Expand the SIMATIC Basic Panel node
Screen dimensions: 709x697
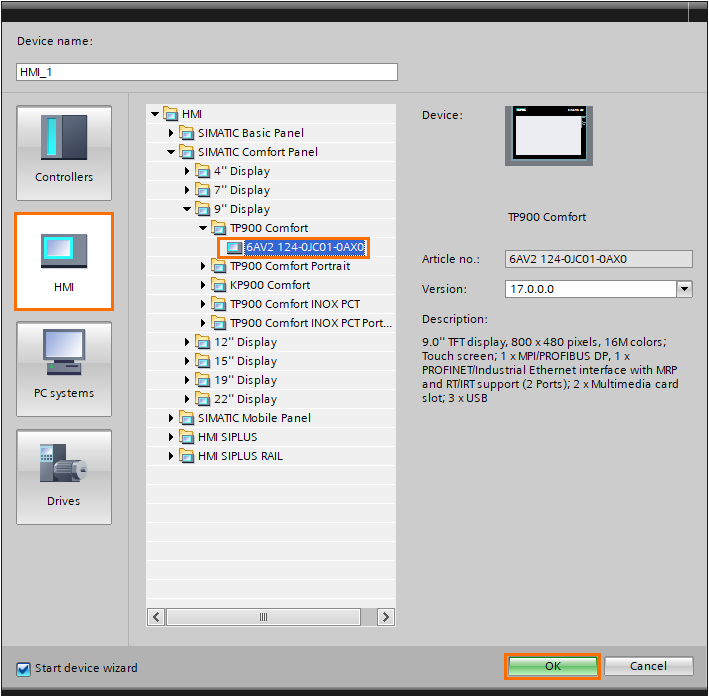click(171, 133)
